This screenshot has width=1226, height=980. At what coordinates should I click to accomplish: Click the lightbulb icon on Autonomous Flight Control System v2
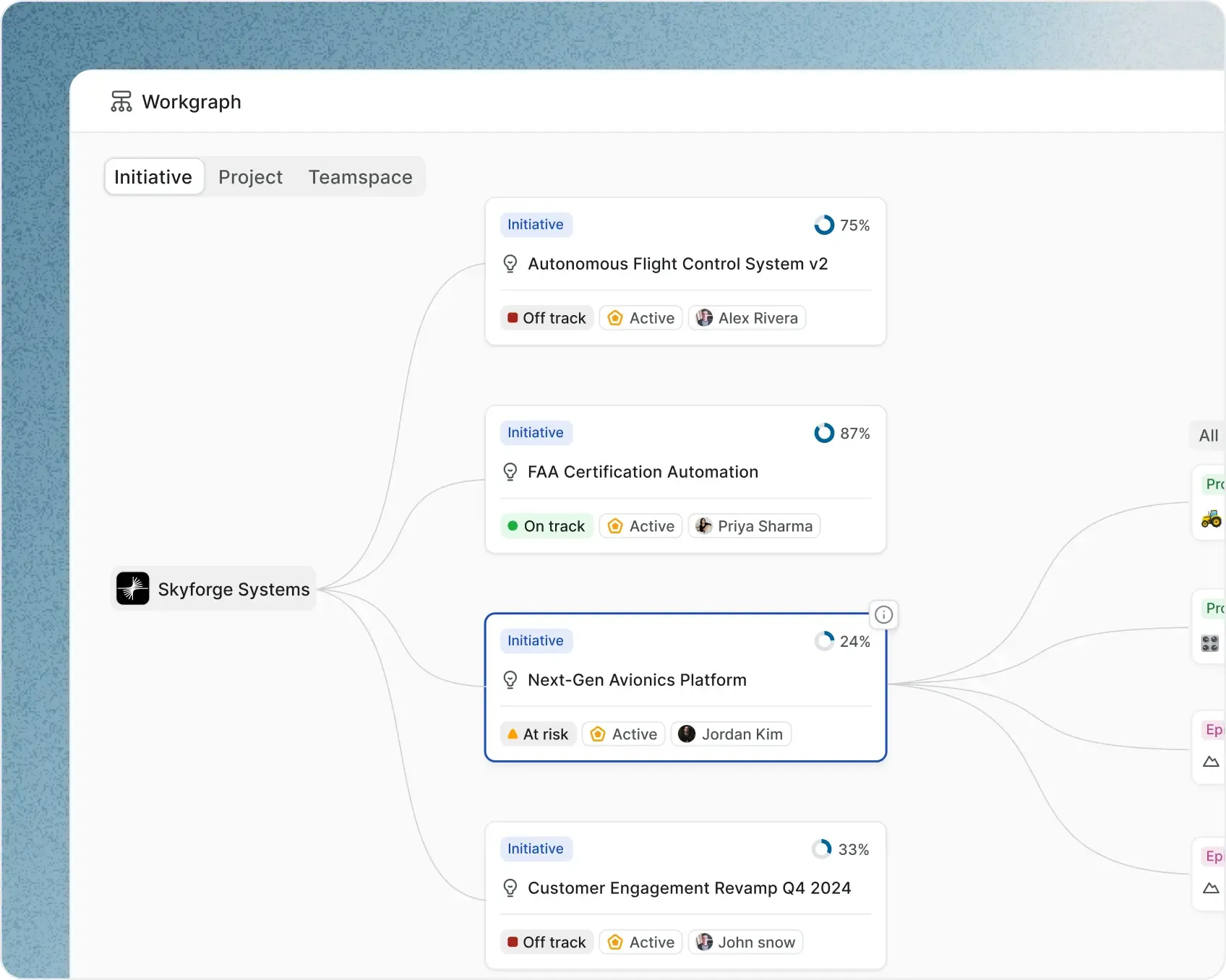(x=510, y=264)
